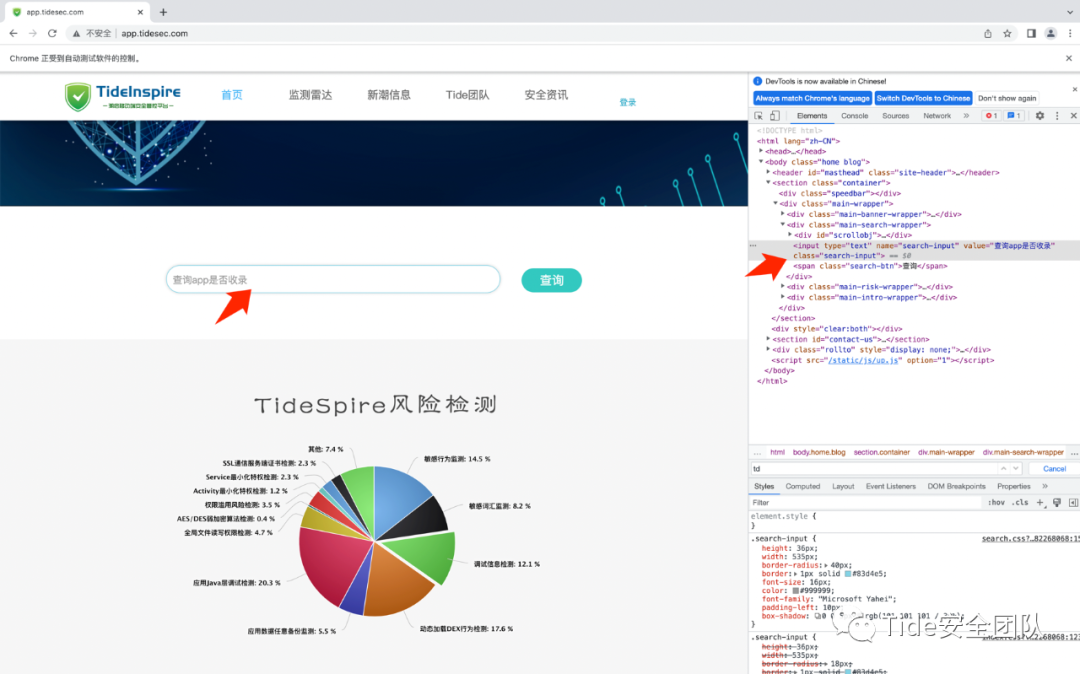Open the Tide团队 navigation link

467,95
